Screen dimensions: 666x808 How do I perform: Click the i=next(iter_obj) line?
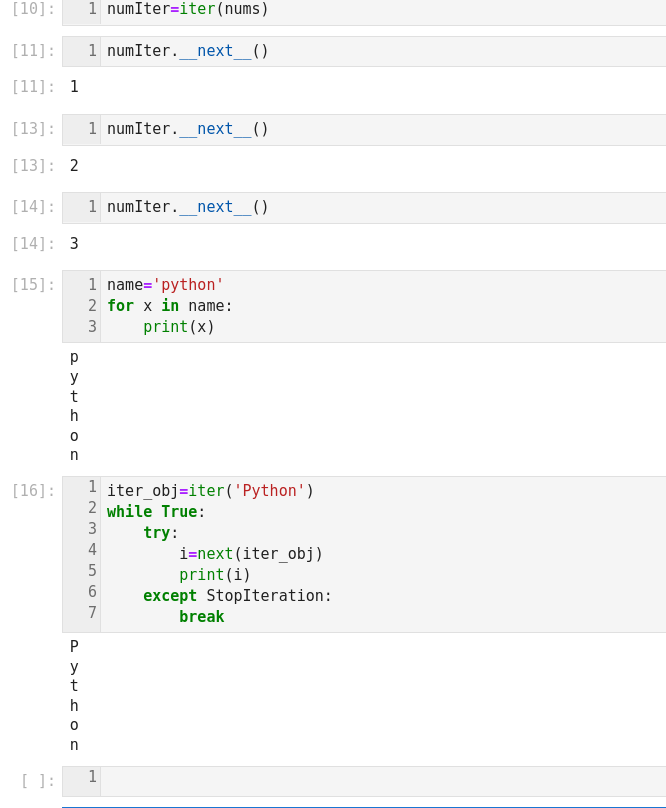251,554
